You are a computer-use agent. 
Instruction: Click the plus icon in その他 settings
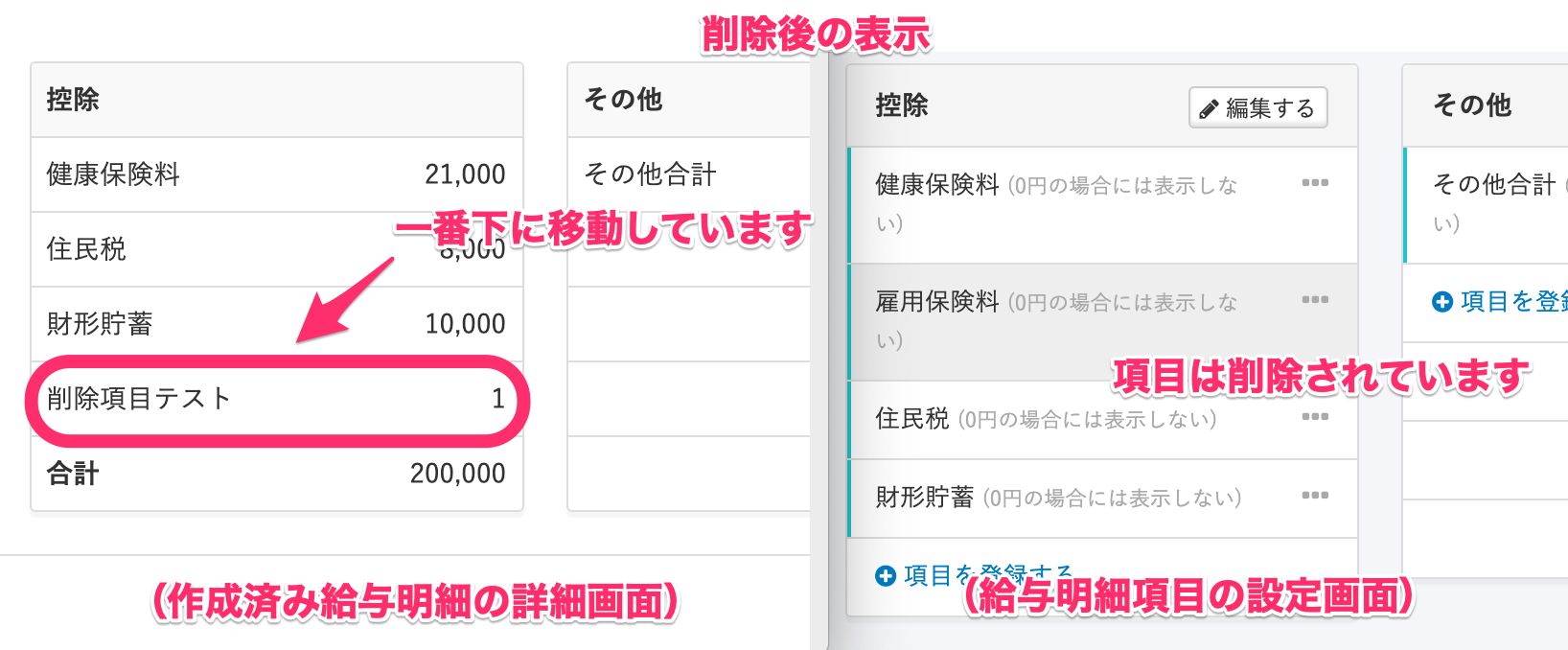click(1442, 302)
